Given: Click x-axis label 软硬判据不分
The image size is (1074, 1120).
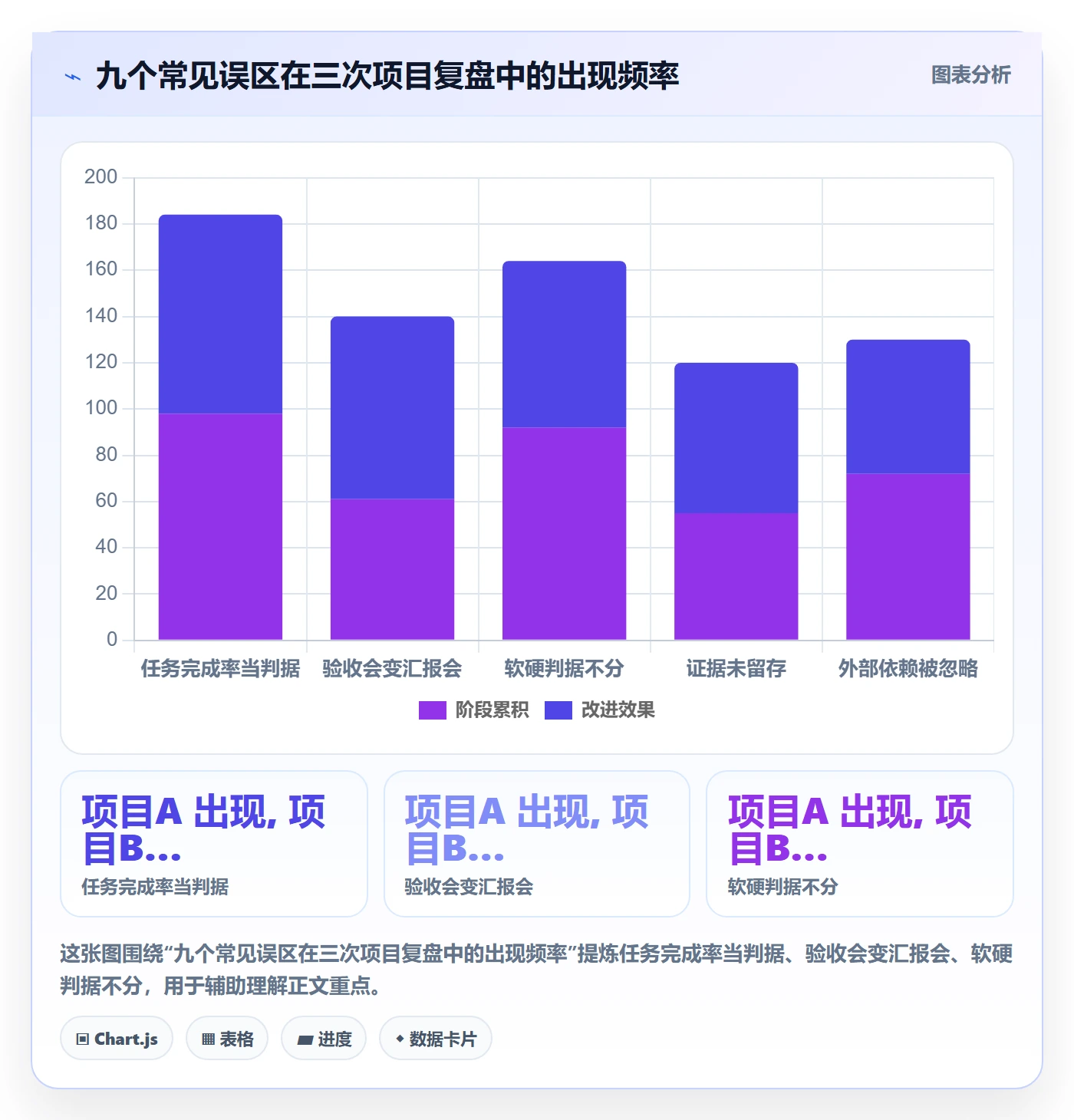Looking at the screenshot, I should point(564,669).
